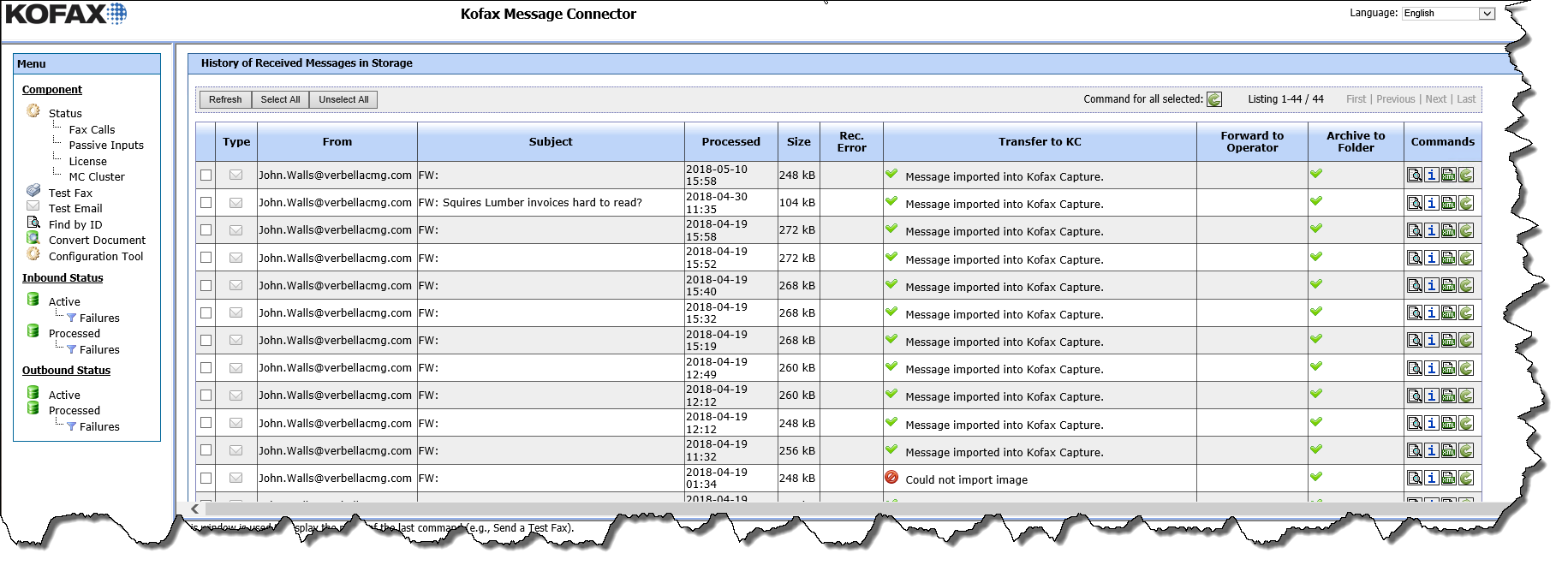Viewport: 1568px width, 577px height.
Task: Go to the First page link
Action: [1356, 99]
